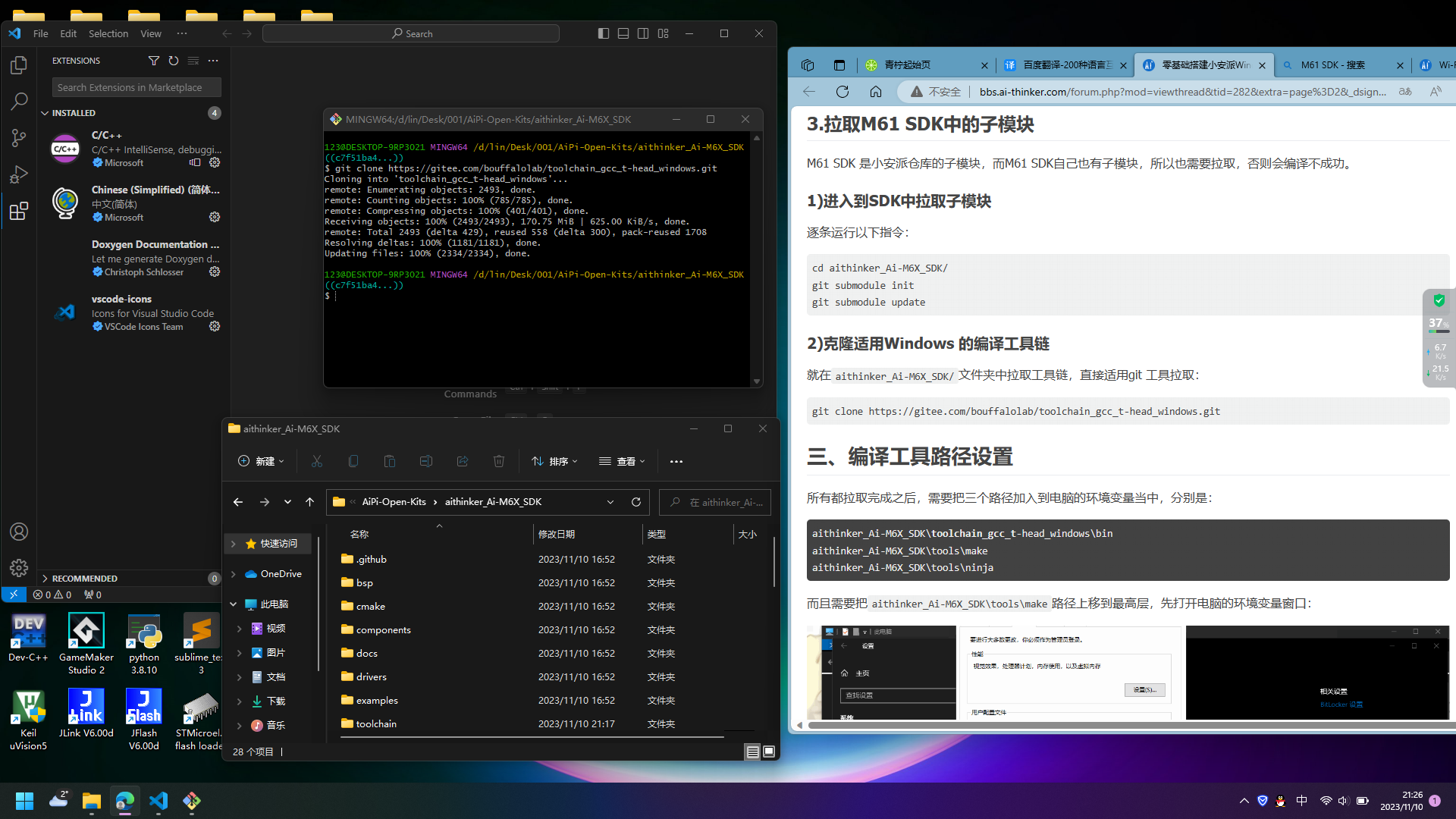Customize layout icon in VS Code title bar

pyautogui.click(x=664, y=33)
